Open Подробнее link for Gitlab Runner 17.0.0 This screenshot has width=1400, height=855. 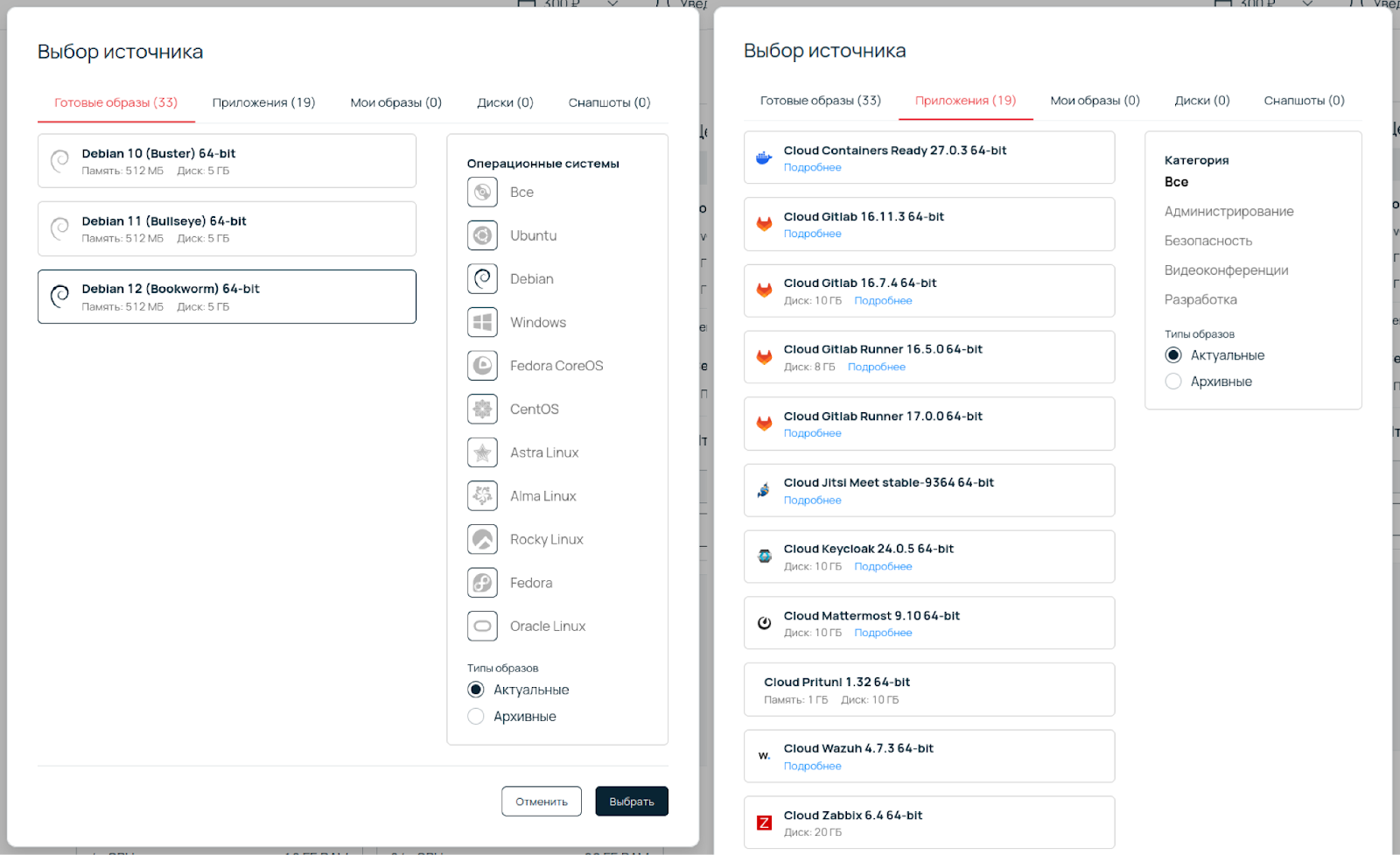pyautogui.click(x=812, y=433)
